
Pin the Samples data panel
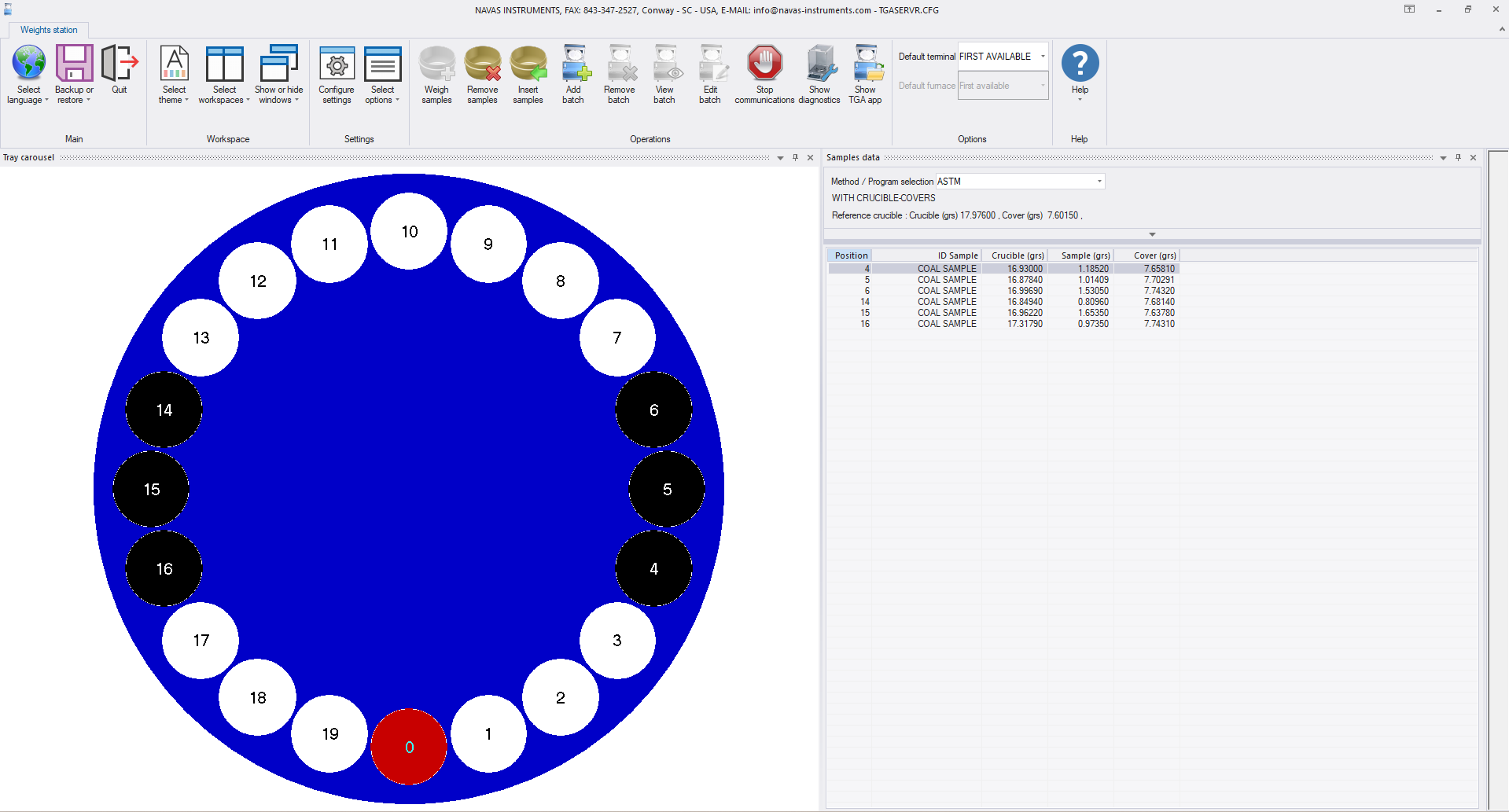(1458, 158)
